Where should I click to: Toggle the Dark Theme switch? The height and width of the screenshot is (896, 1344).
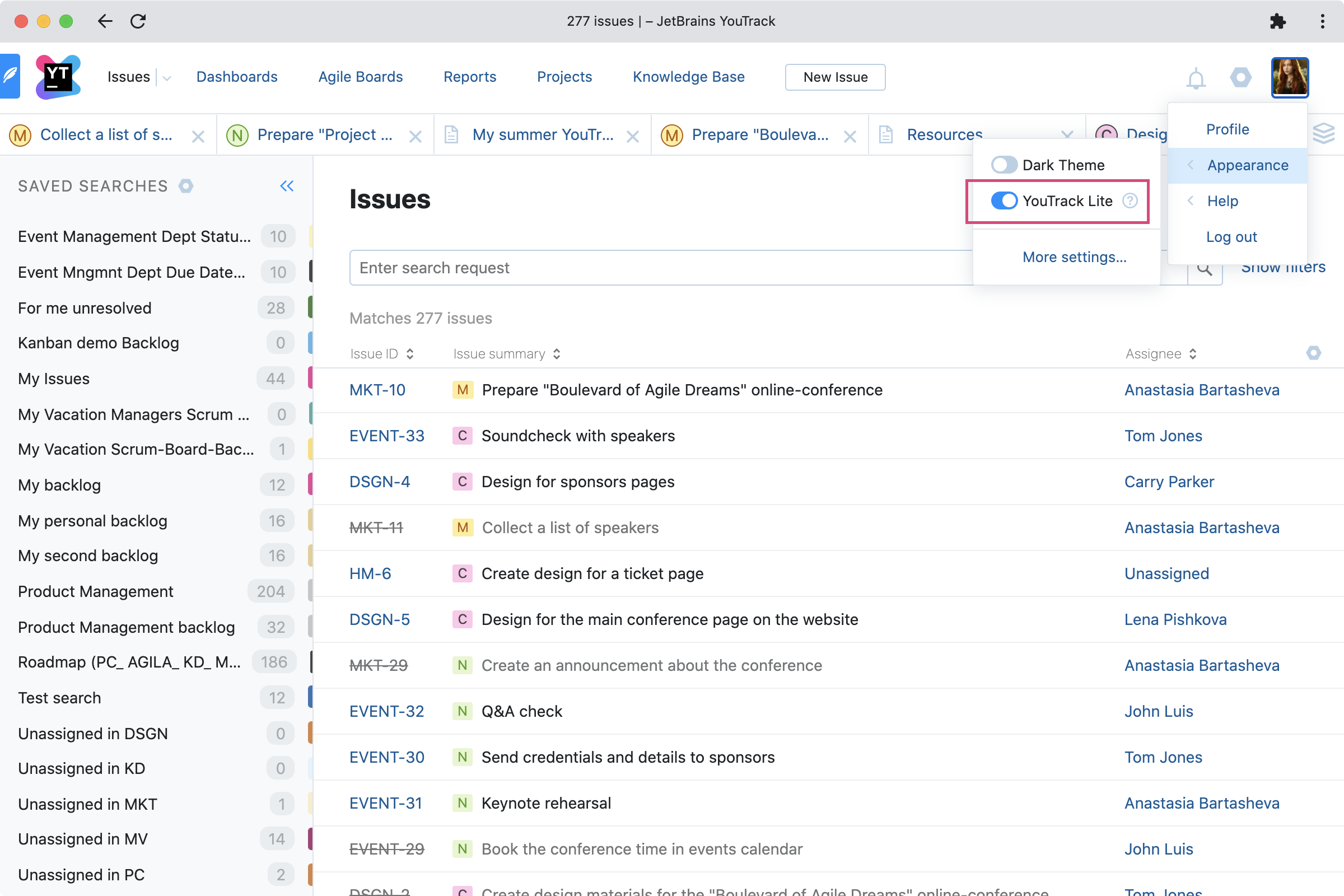click(1004, 165)
